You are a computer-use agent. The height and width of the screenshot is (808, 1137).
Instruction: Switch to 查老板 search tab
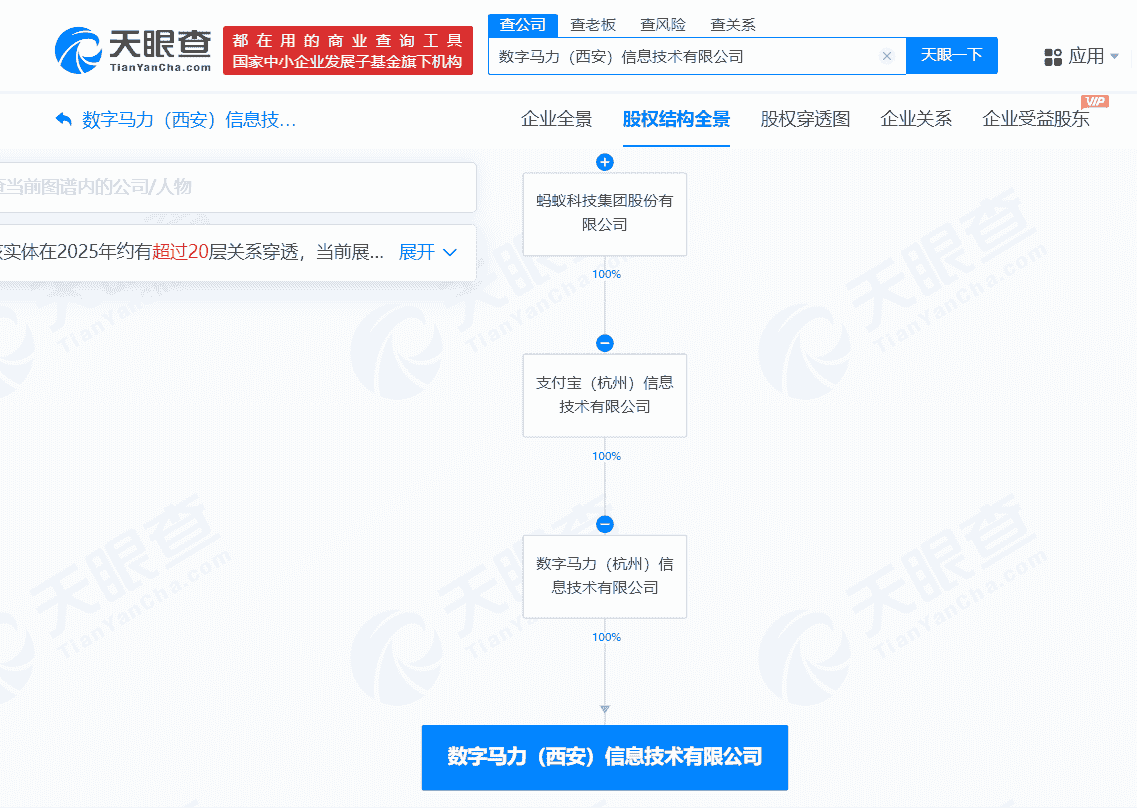coord(593,25)
